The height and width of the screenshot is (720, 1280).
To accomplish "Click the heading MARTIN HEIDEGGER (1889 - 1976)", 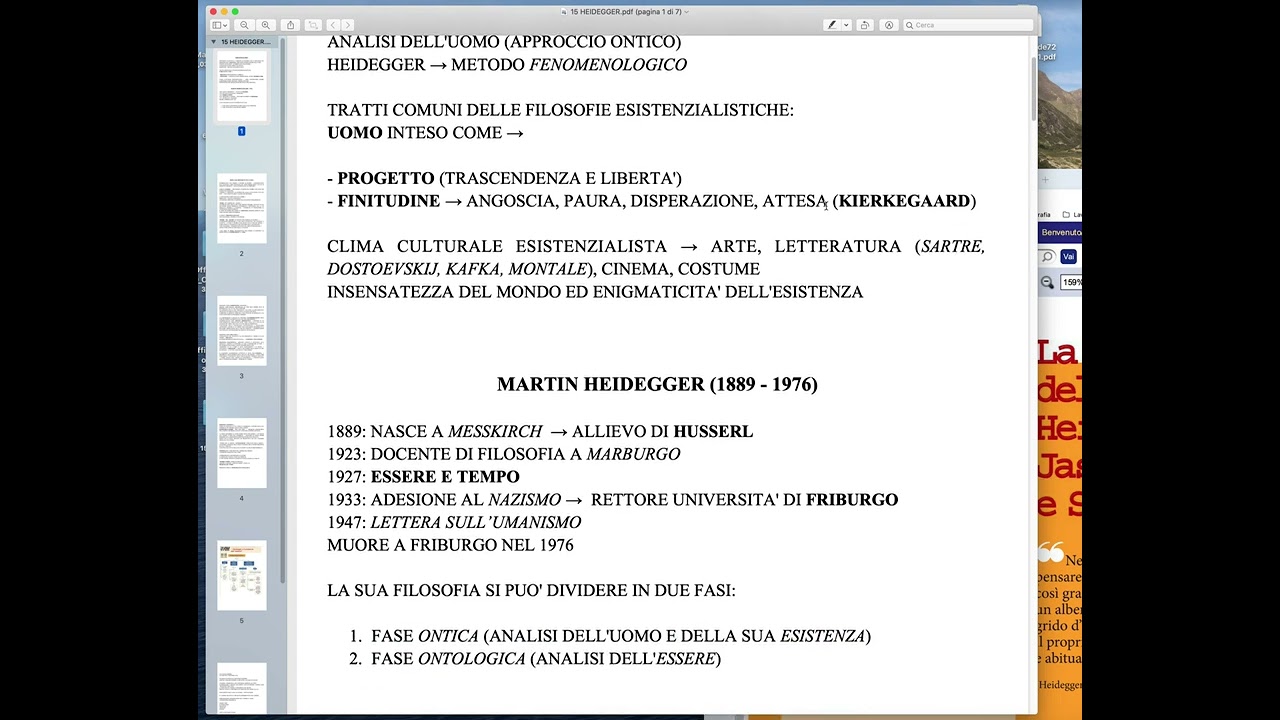I will [657, 384].
